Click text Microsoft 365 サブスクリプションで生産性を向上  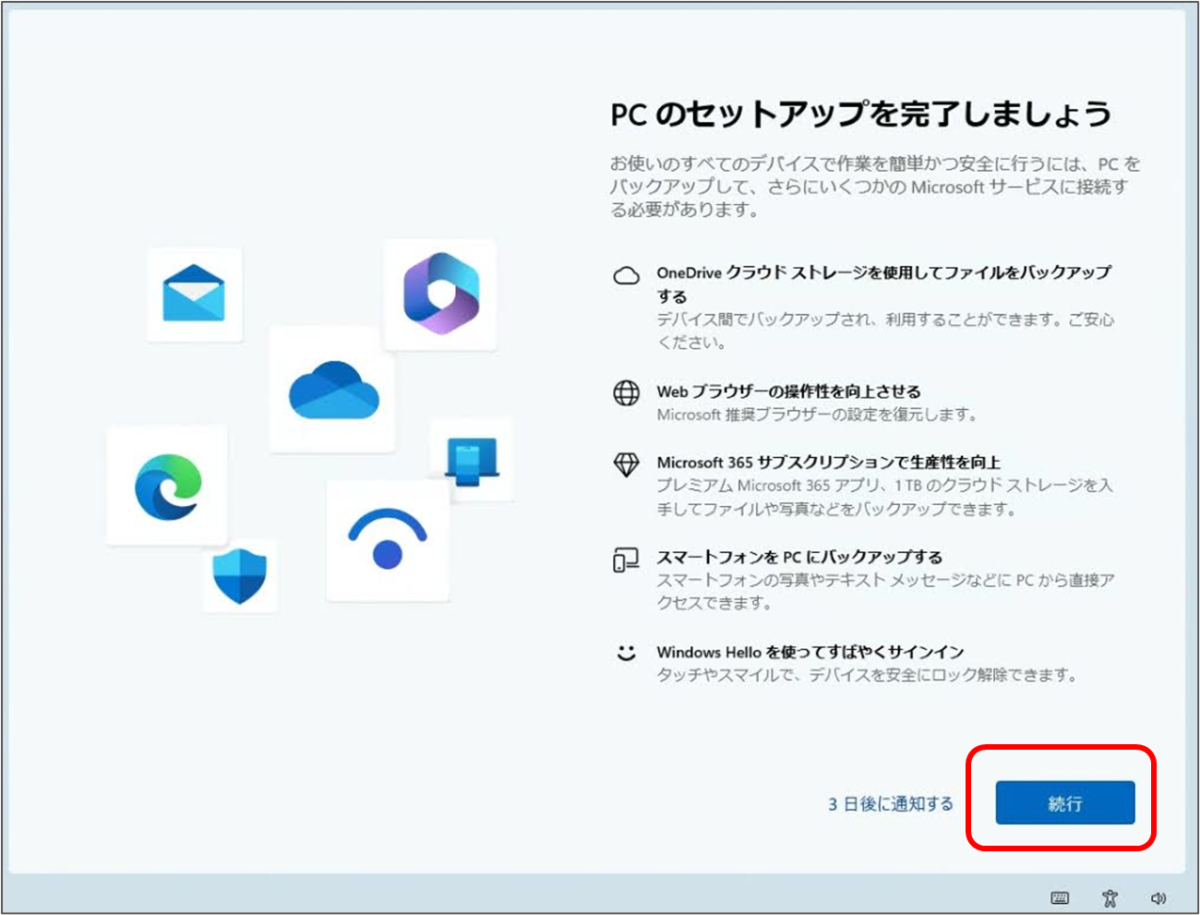(x=829, y=462)
